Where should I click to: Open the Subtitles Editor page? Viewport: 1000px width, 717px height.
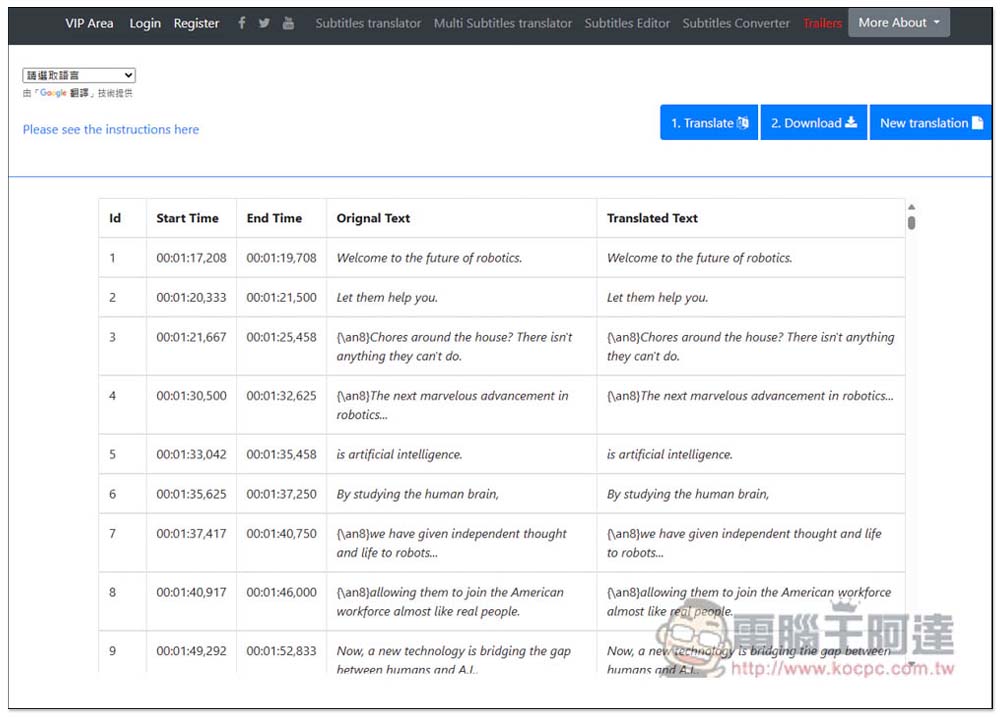[627, 24]
